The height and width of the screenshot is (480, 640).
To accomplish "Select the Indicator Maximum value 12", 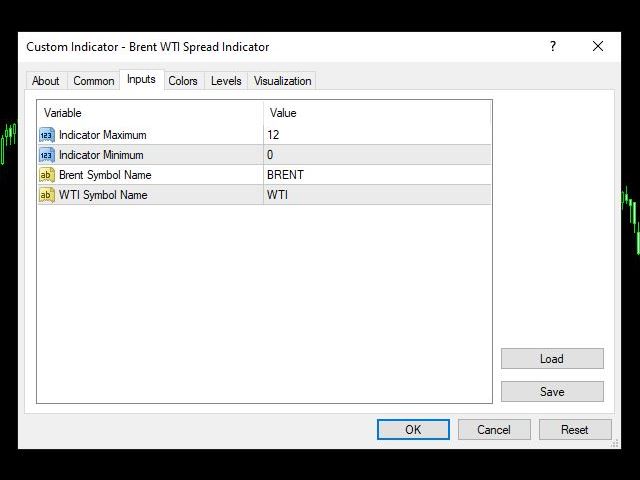I will point(377,135).
